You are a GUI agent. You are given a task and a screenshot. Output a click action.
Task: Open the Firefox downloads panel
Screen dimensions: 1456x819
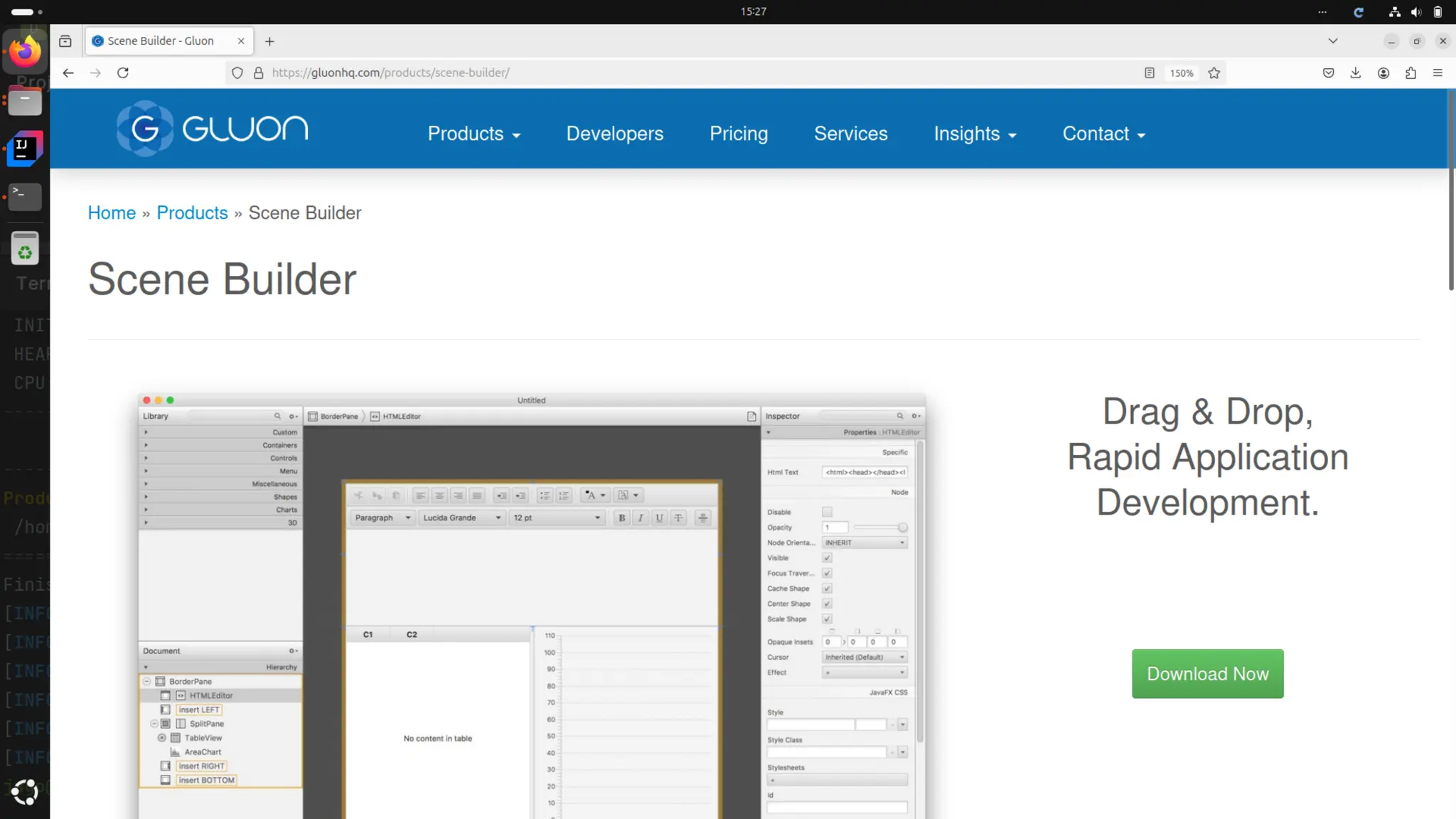(1356, 73)
